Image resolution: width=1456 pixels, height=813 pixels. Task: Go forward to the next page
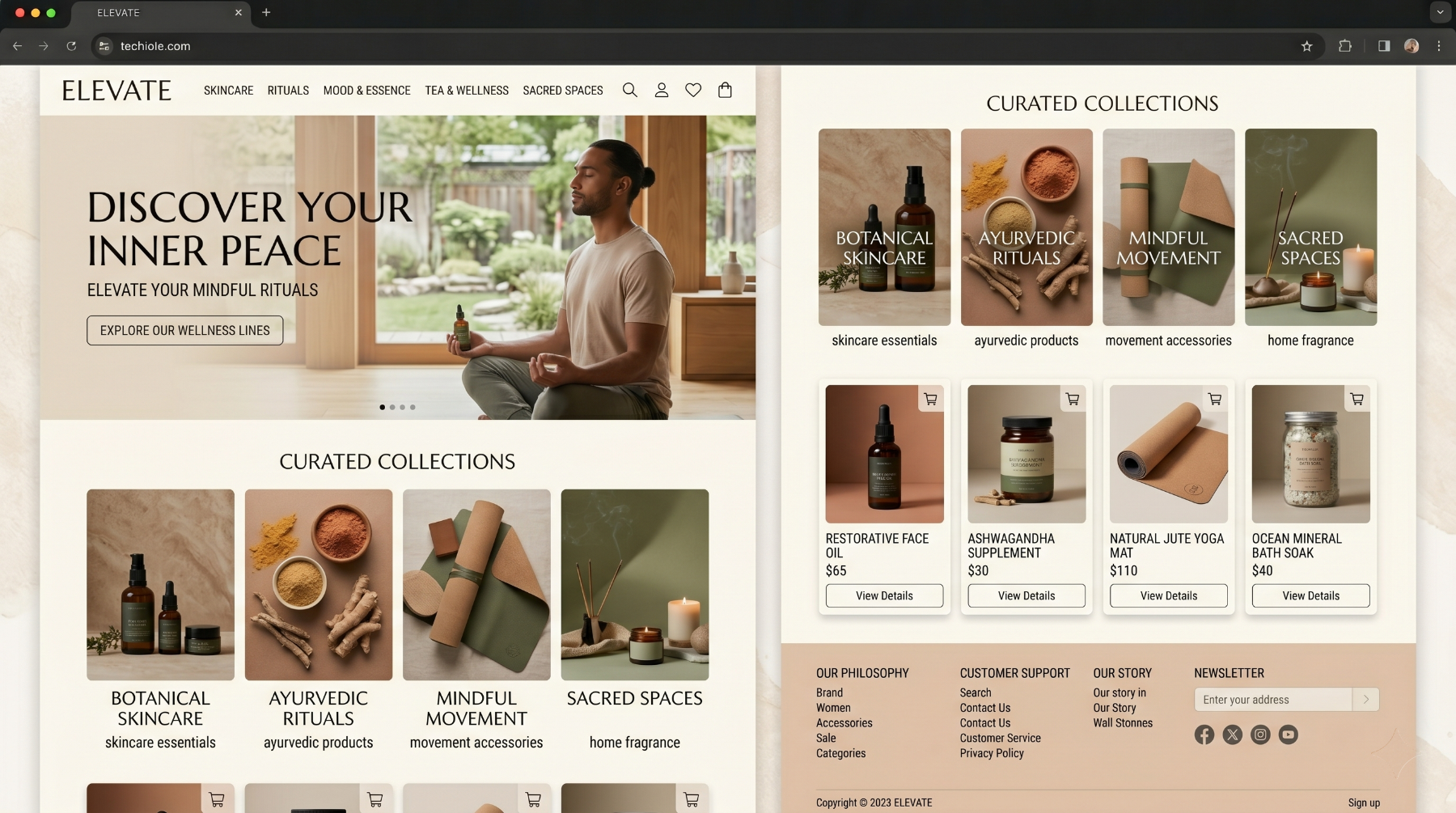44,46
